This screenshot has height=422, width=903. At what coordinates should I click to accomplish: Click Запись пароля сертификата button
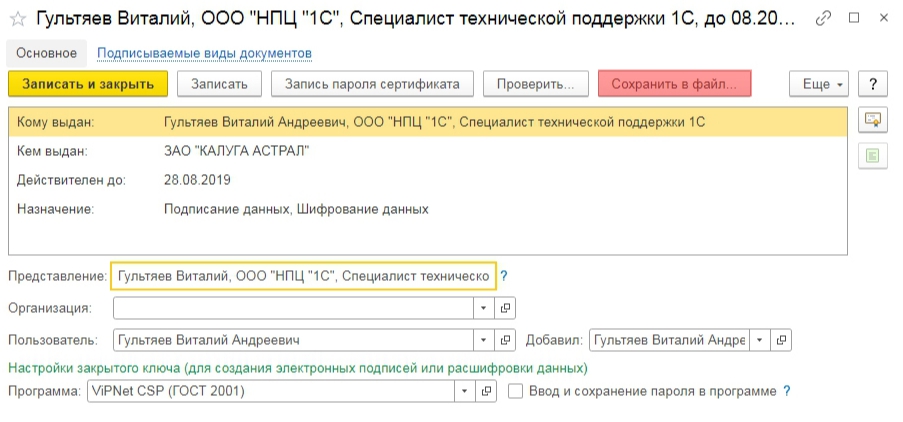[x=372, y=84]
